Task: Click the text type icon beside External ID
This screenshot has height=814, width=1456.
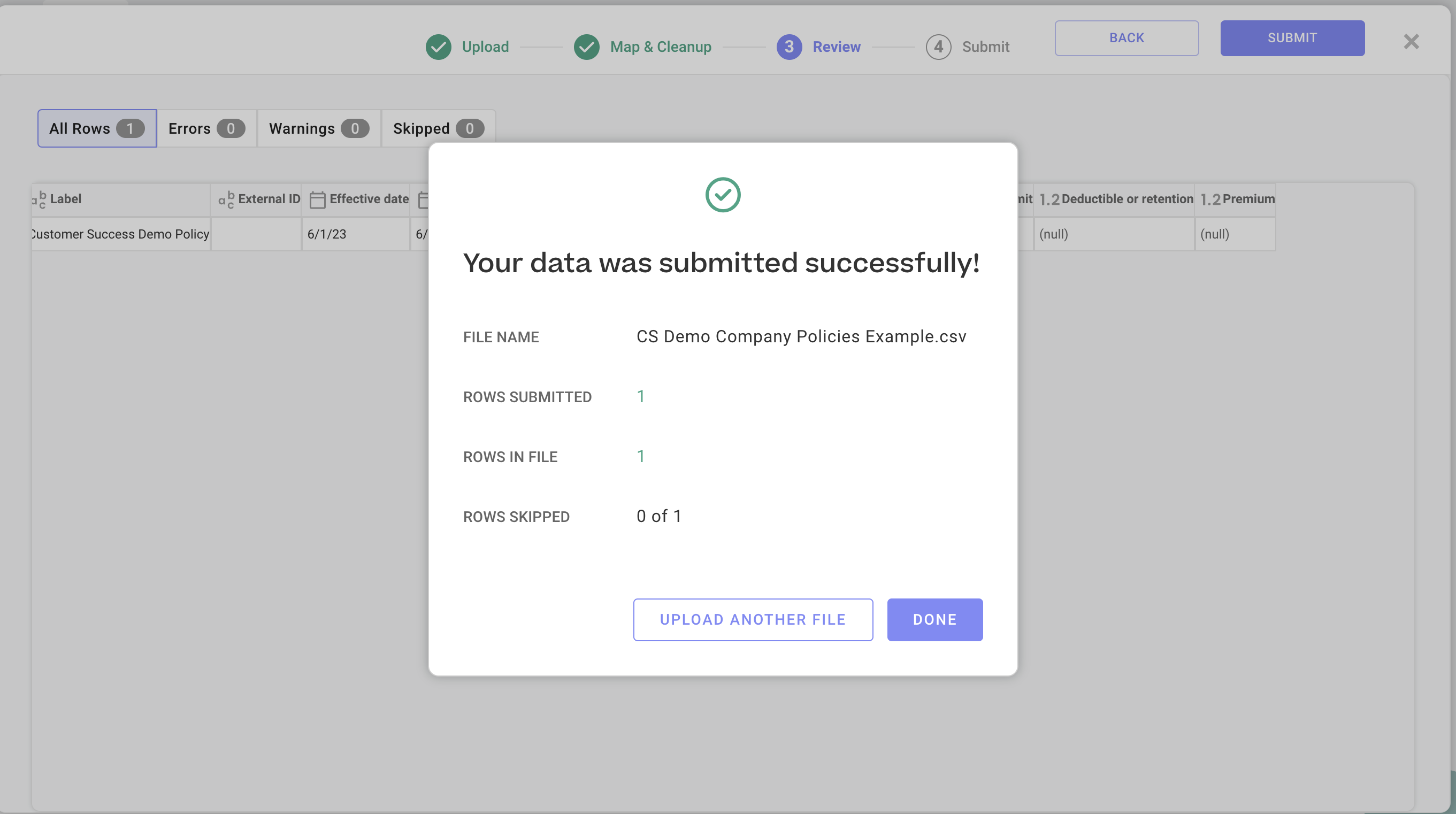Action: (x=227, y=199)
